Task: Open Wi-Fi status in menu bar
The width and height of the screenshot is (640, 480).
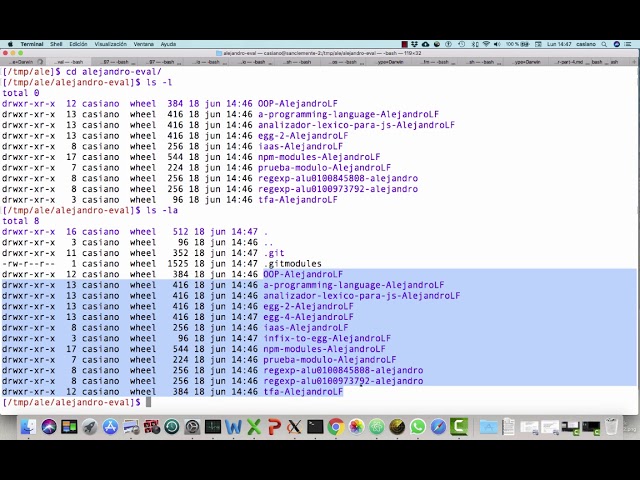Action: [486, 44]
